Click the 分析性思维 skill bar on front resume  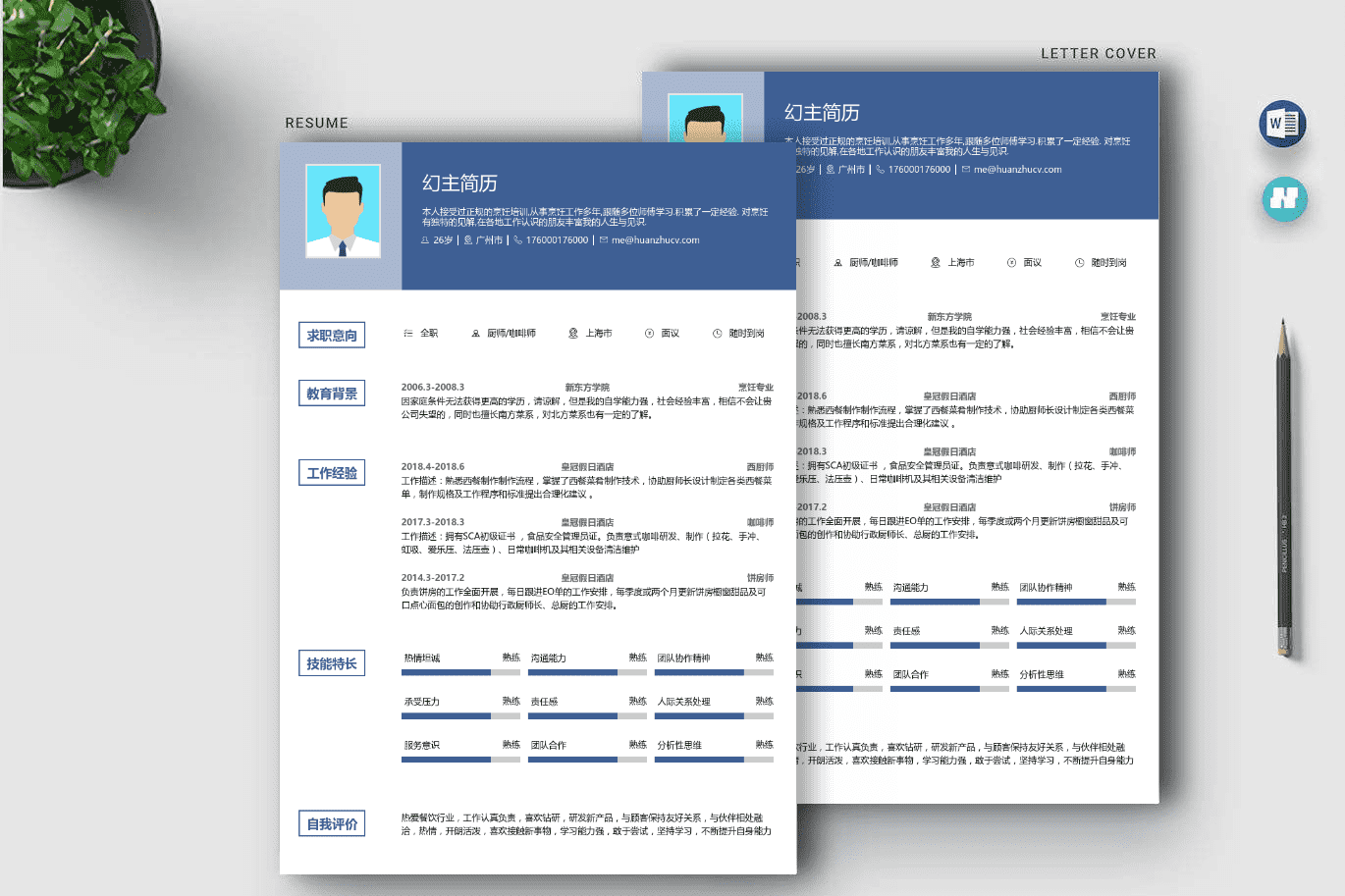714,760
